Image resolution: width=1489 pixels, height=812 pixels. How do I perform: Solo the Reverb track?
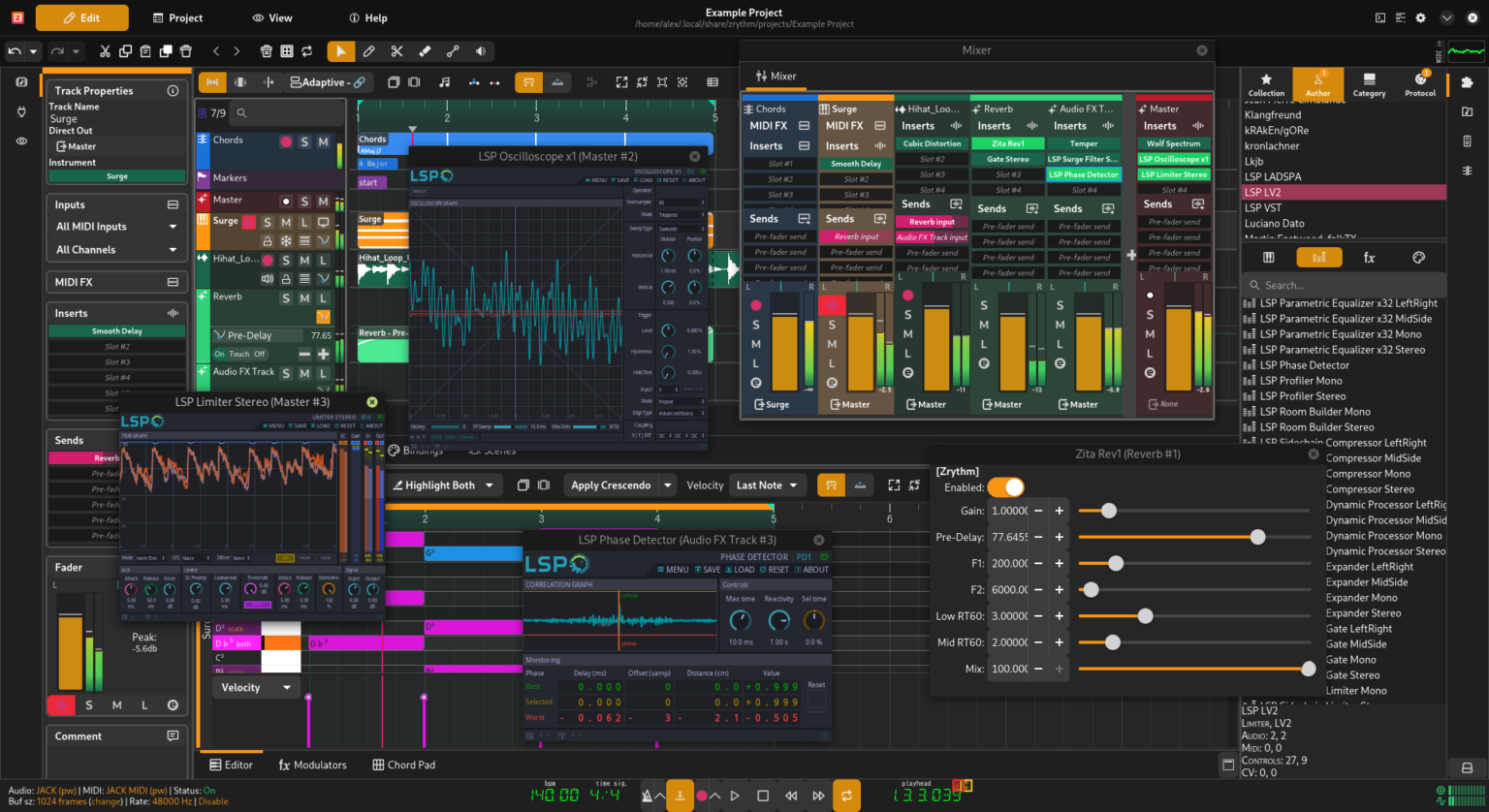point(286,297)
